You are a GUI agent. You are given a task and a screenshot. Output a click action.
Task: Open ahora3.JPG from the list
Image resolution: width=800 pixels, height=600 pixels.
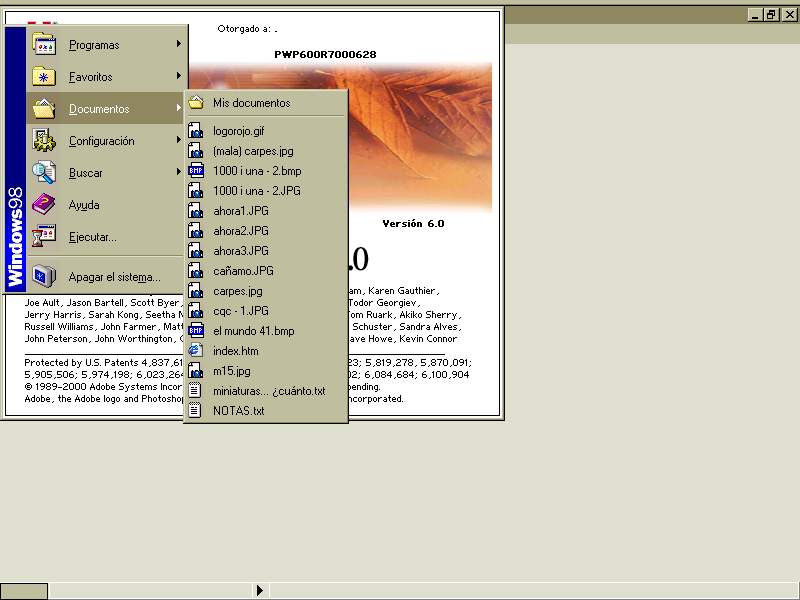click(266, 251)
